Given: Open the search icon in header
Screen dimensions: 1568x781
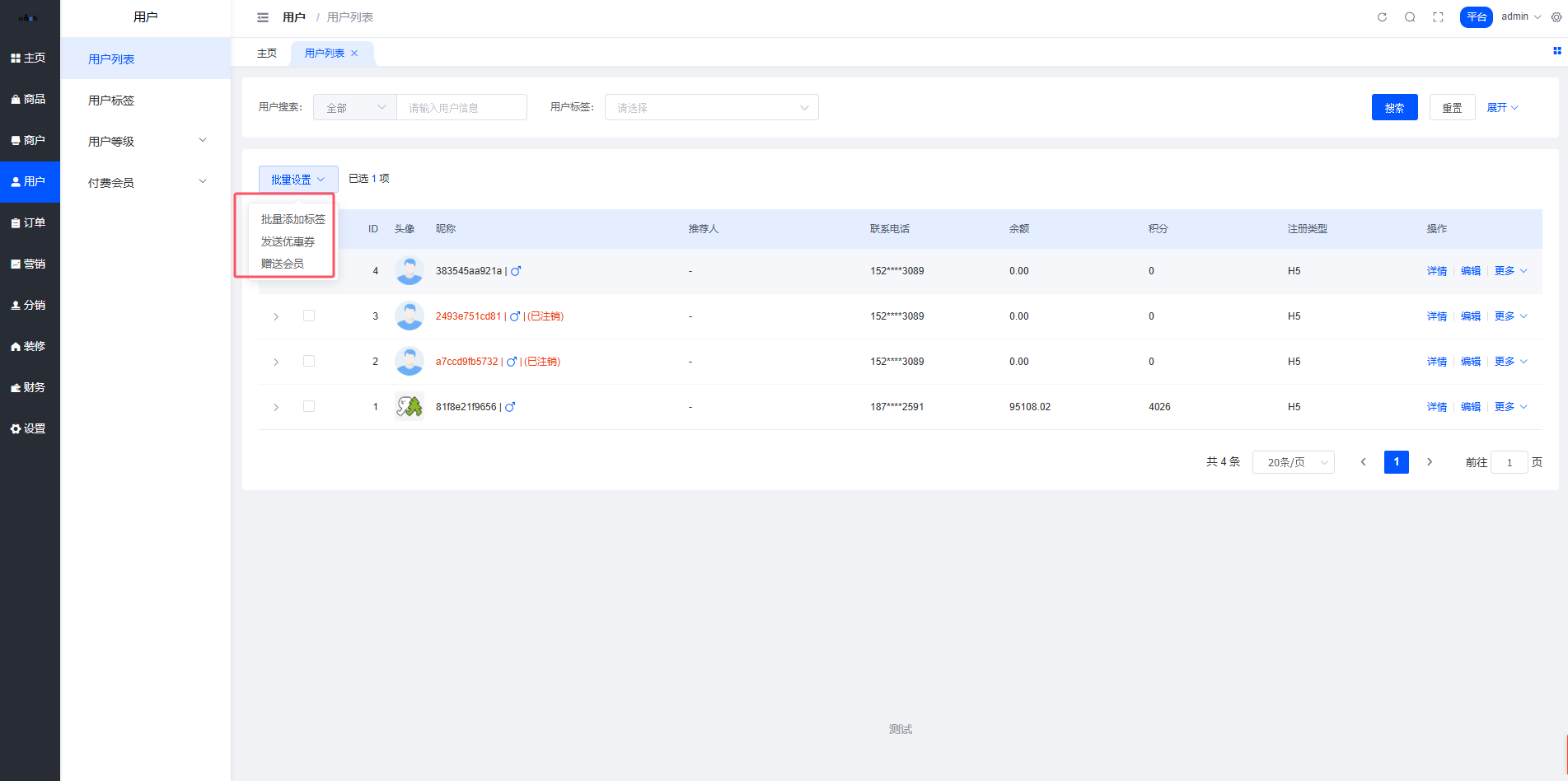Looking at the screenshot, I should tap(1410, 17).
